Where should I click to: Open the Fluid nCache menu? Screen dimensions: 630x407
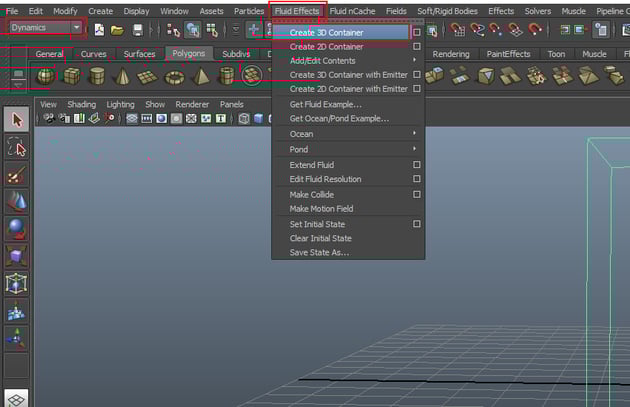tap(352, 11)
